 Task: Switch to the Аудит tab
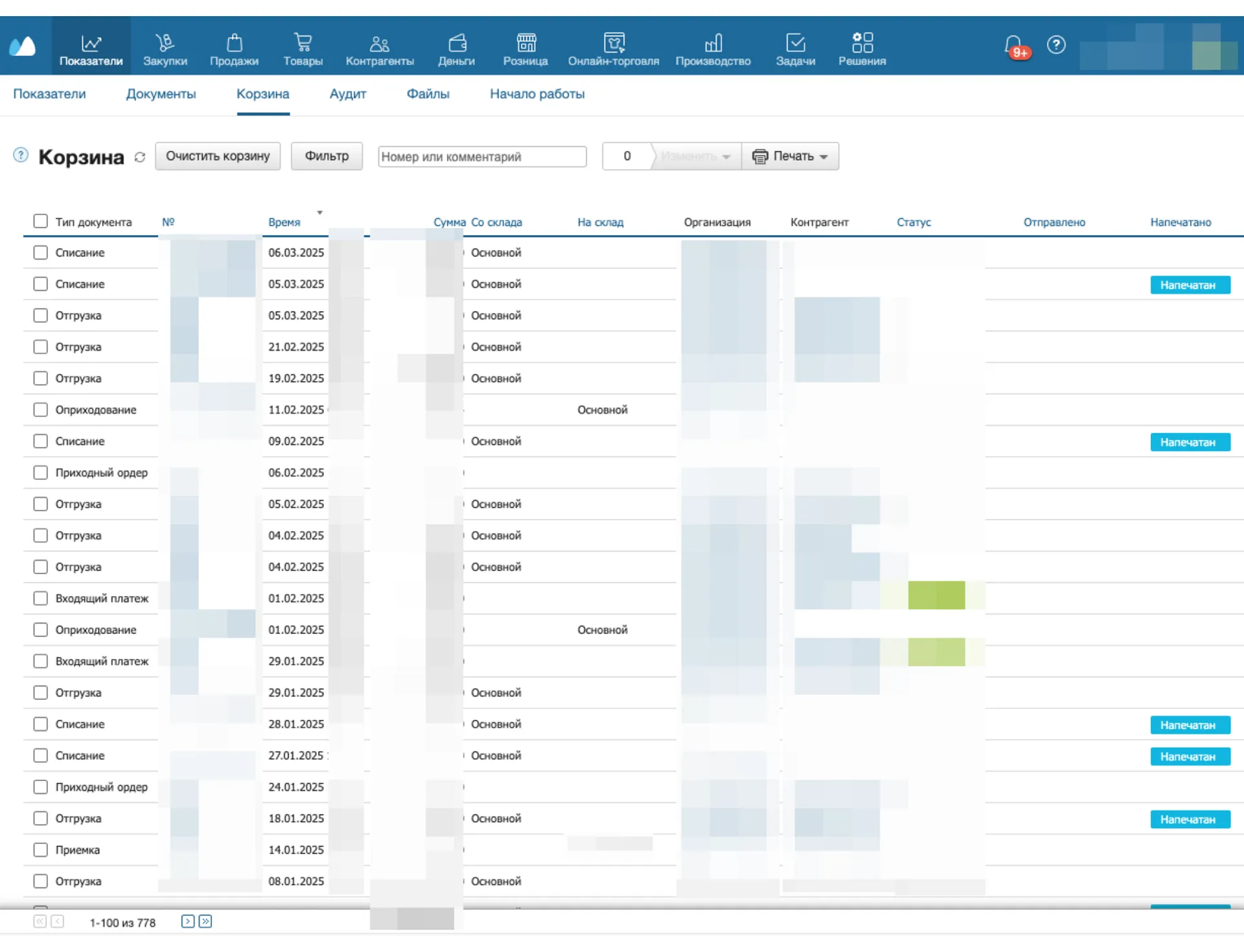348,94
